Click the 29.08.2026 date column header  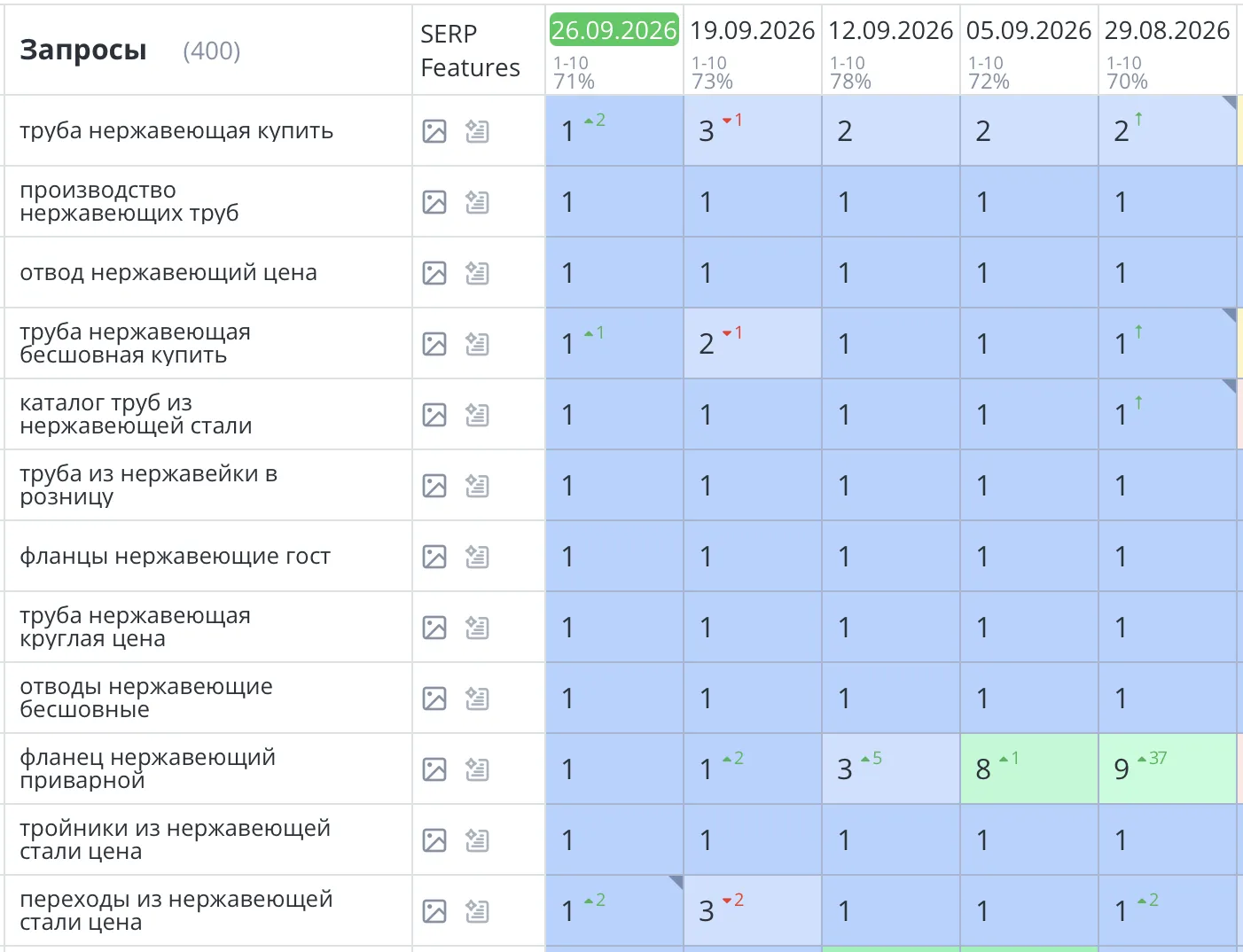(x=1168, y=30)
